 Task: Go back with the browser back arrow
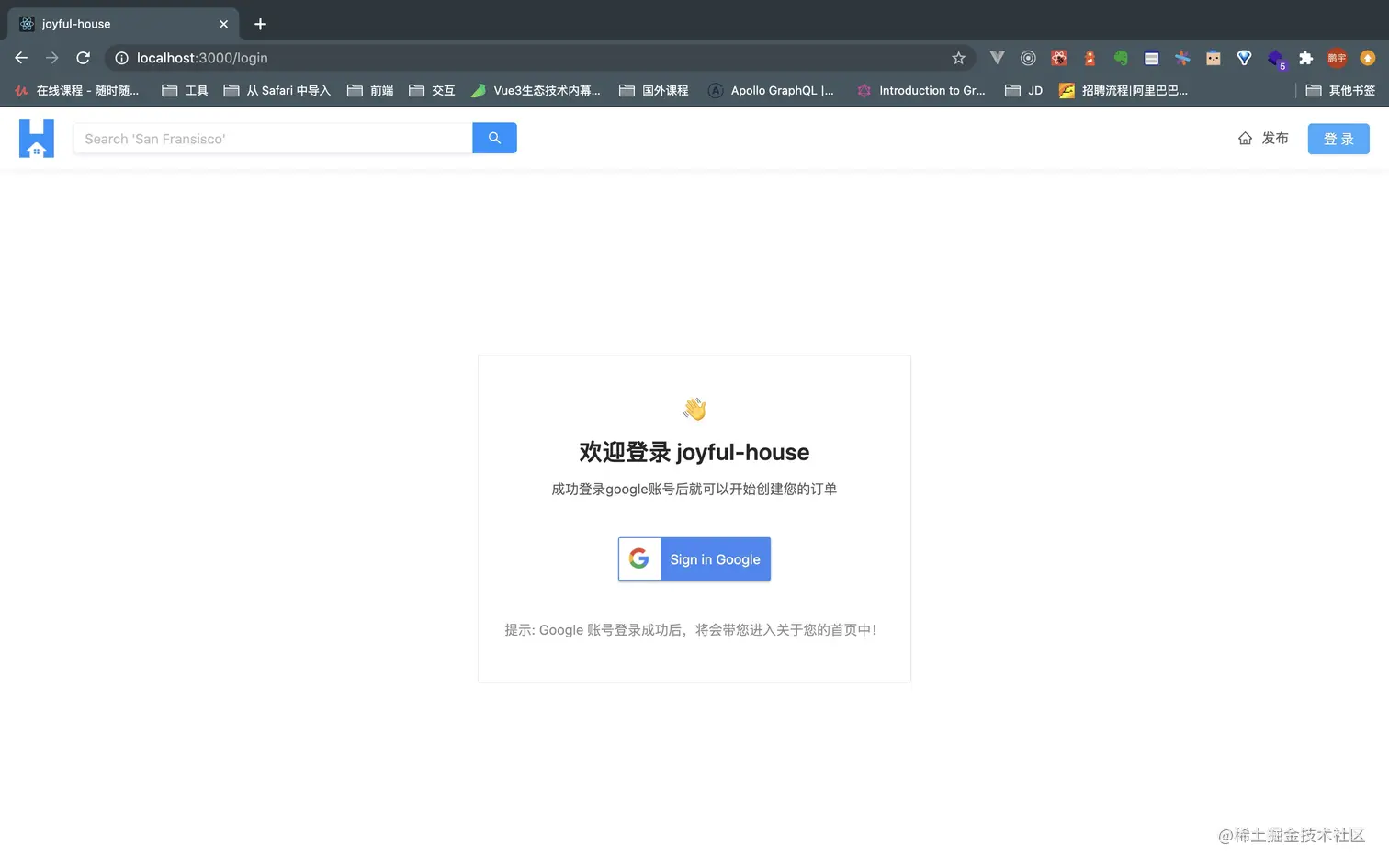21,58
